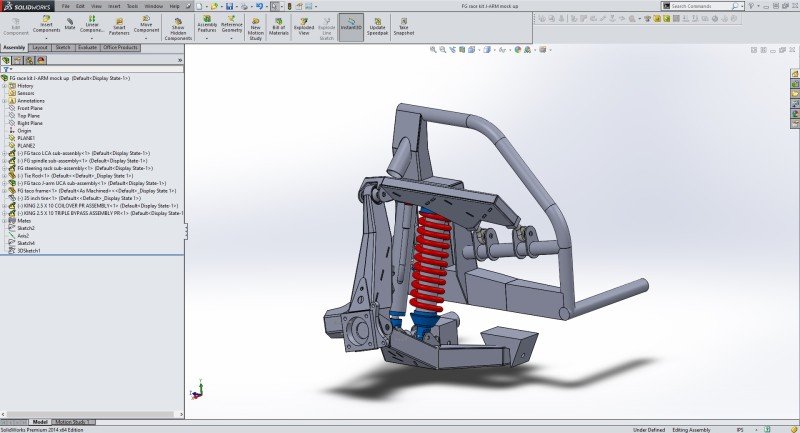Open DisplayManager tab icon
Screen dimensions: 800x433
pos(41,60)
